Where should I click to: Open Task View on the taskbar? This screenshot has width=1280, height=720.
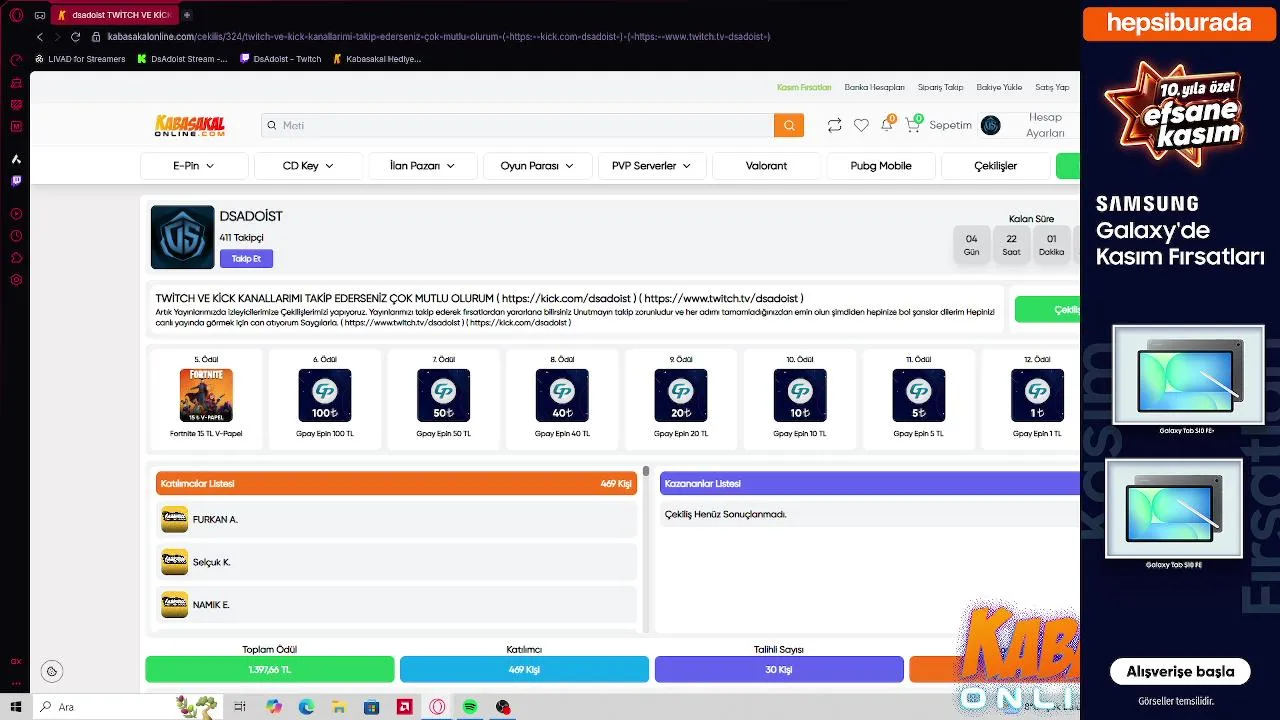(x=240, y=707)
